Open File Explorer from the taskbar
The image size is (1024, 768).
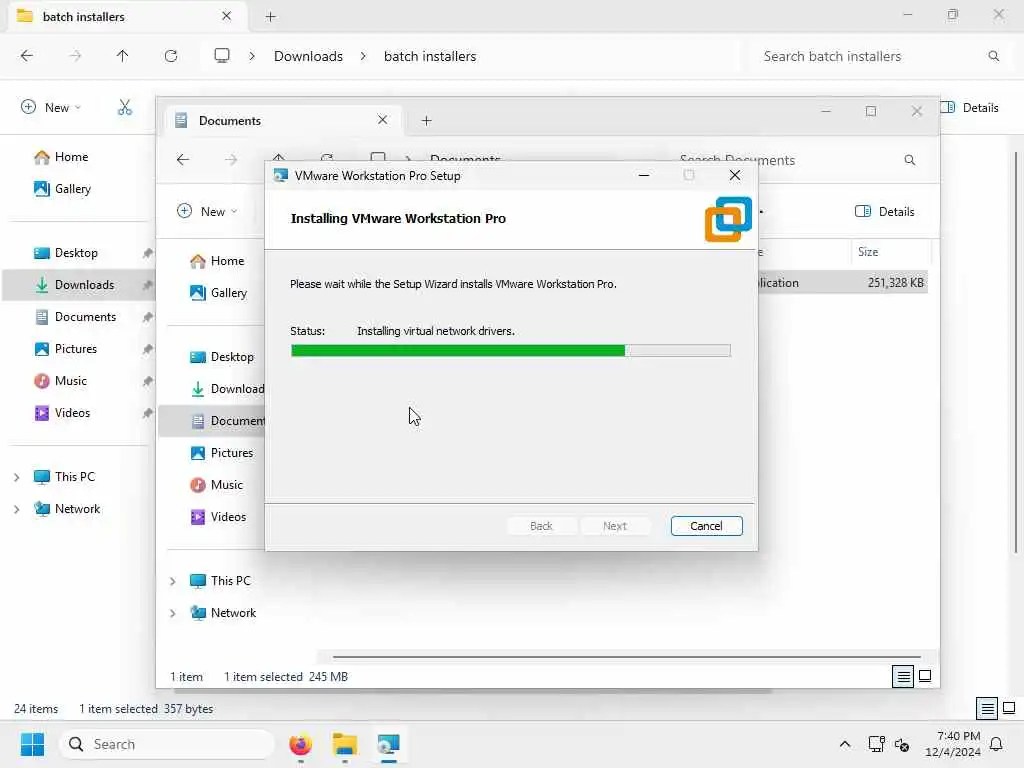click(x=344, y=744)
